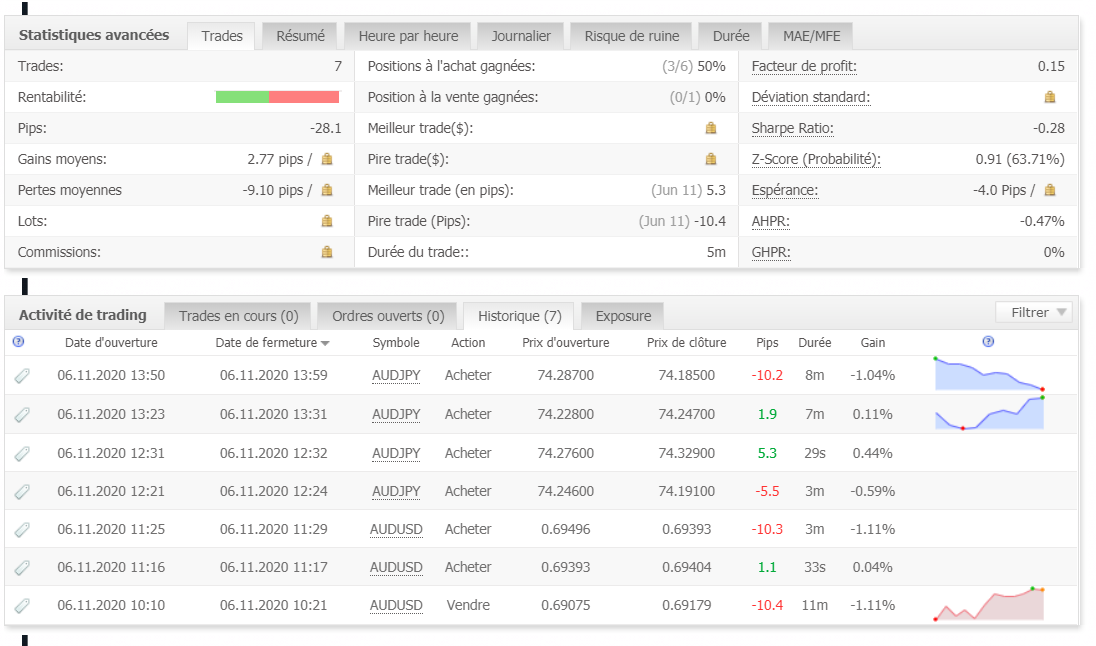
Task: Click AUDJPY symbol link in first row
Action: [396, 376]
